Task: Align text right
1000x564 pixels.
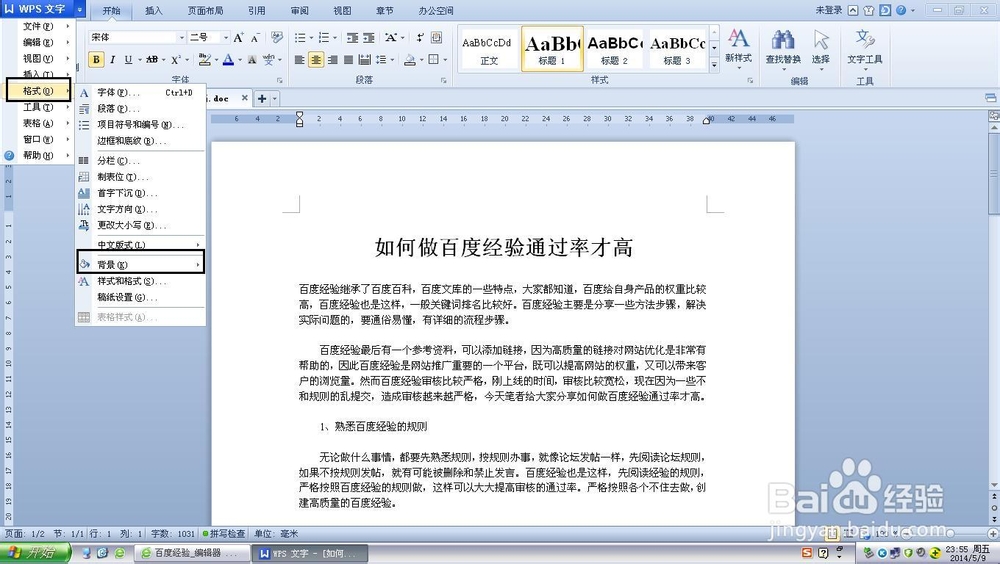Action: (x=332, y=59)
